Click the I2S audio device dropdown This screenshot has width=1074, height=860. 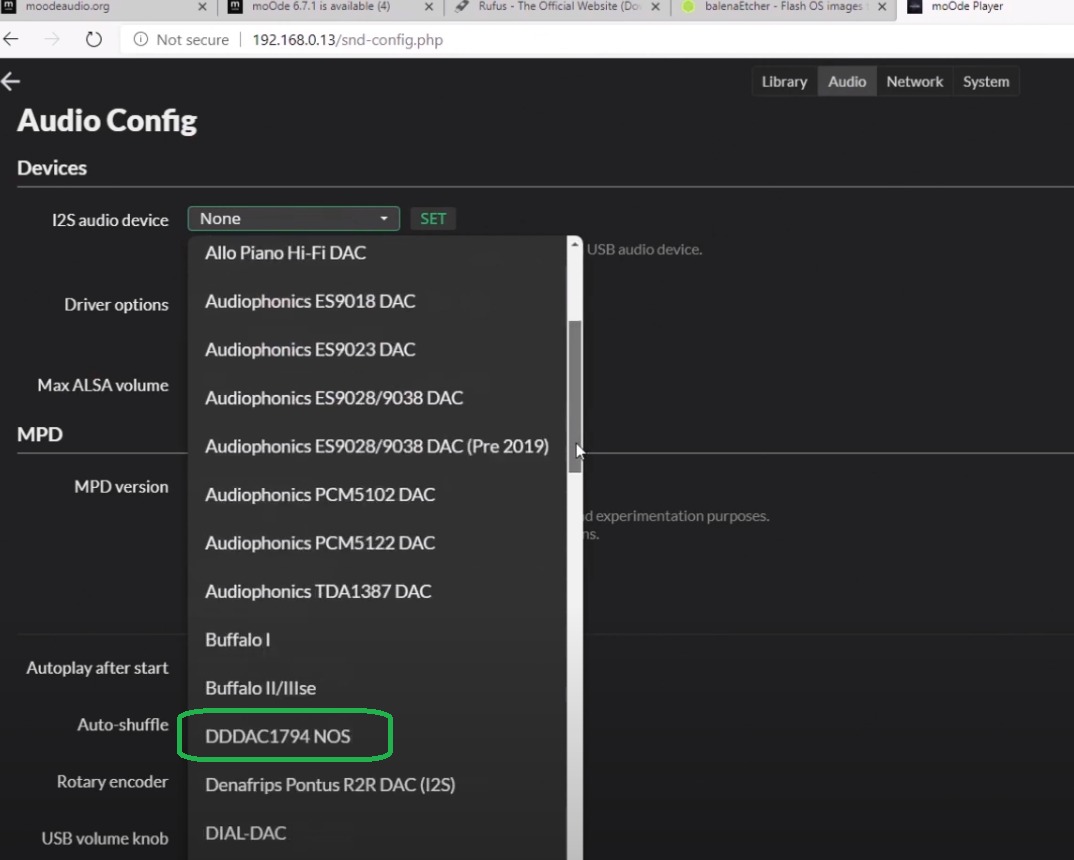294,218
